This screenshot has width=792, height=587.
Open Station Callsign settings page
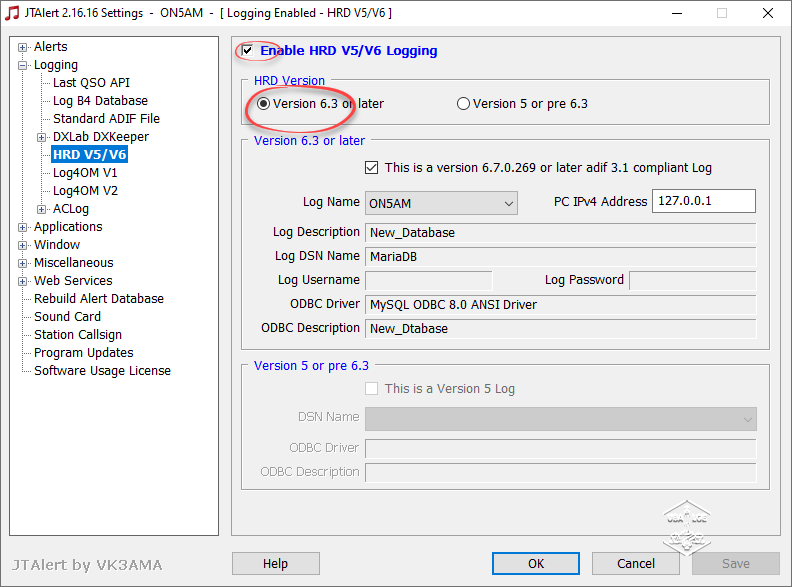[78, 334]
